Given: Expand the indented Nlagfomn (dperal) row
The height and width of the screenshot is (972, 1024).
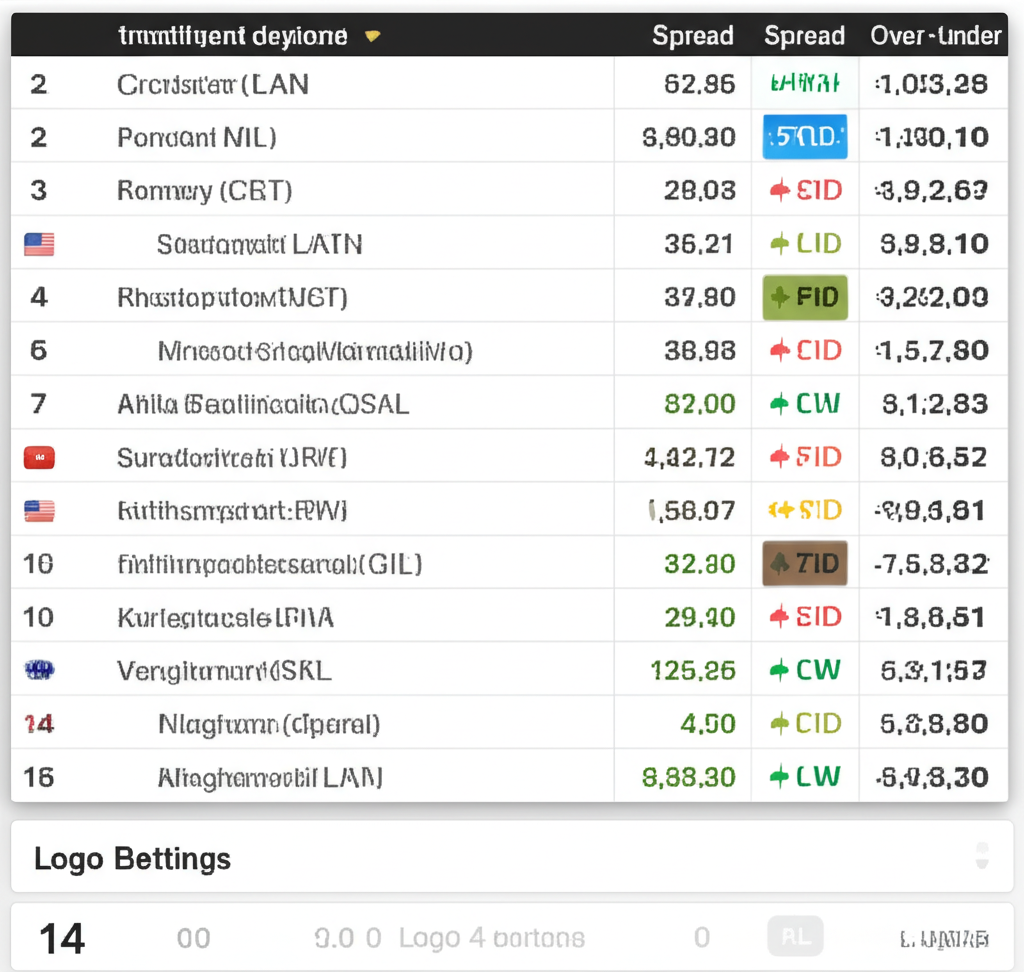Looking at the screenshot, I should coord(269,724).
